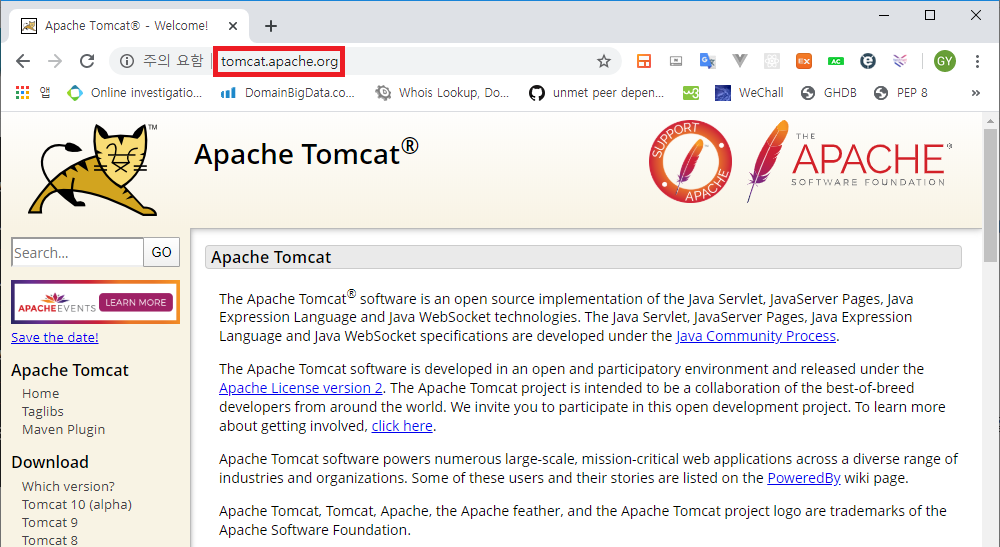This screenshot has width=1000, height=547.
Task: Click the GO search button
Action: tap(161, 252)
